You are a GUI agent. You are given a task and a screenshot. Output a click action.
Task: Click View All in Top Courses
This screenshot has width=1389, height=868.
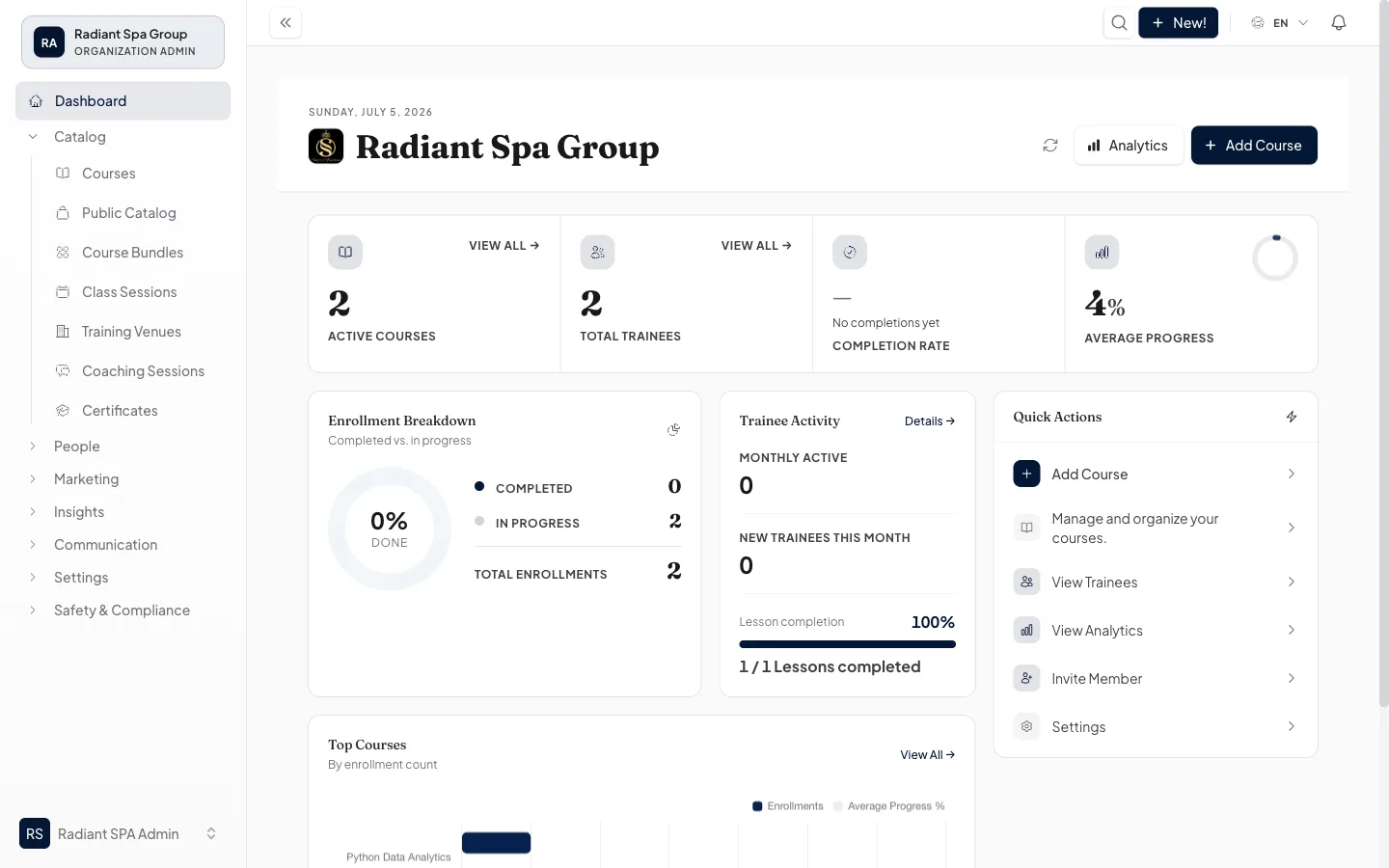tap(927, 755)
